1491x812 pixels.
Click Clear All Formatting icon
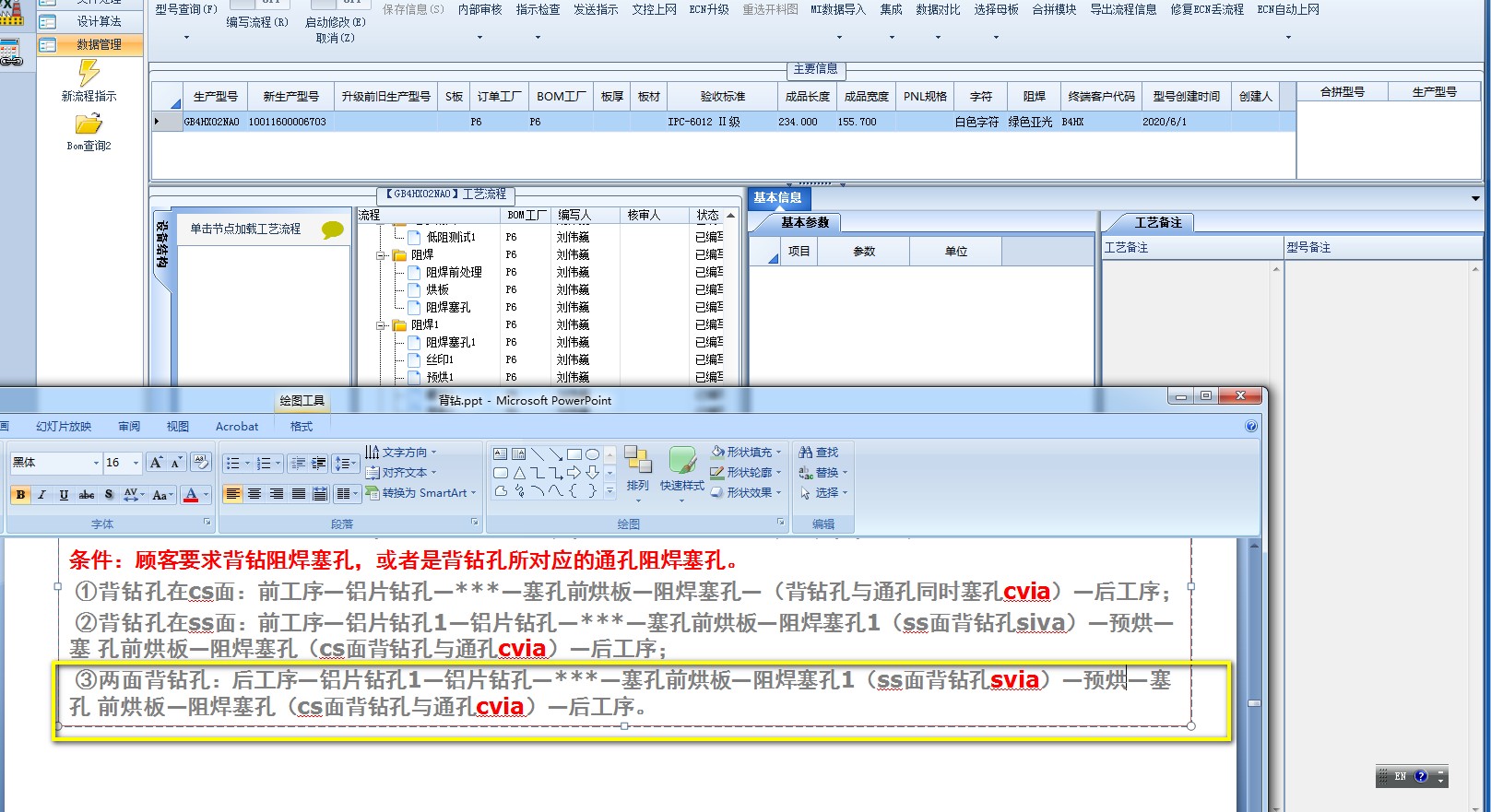click(x=201, y=463)
